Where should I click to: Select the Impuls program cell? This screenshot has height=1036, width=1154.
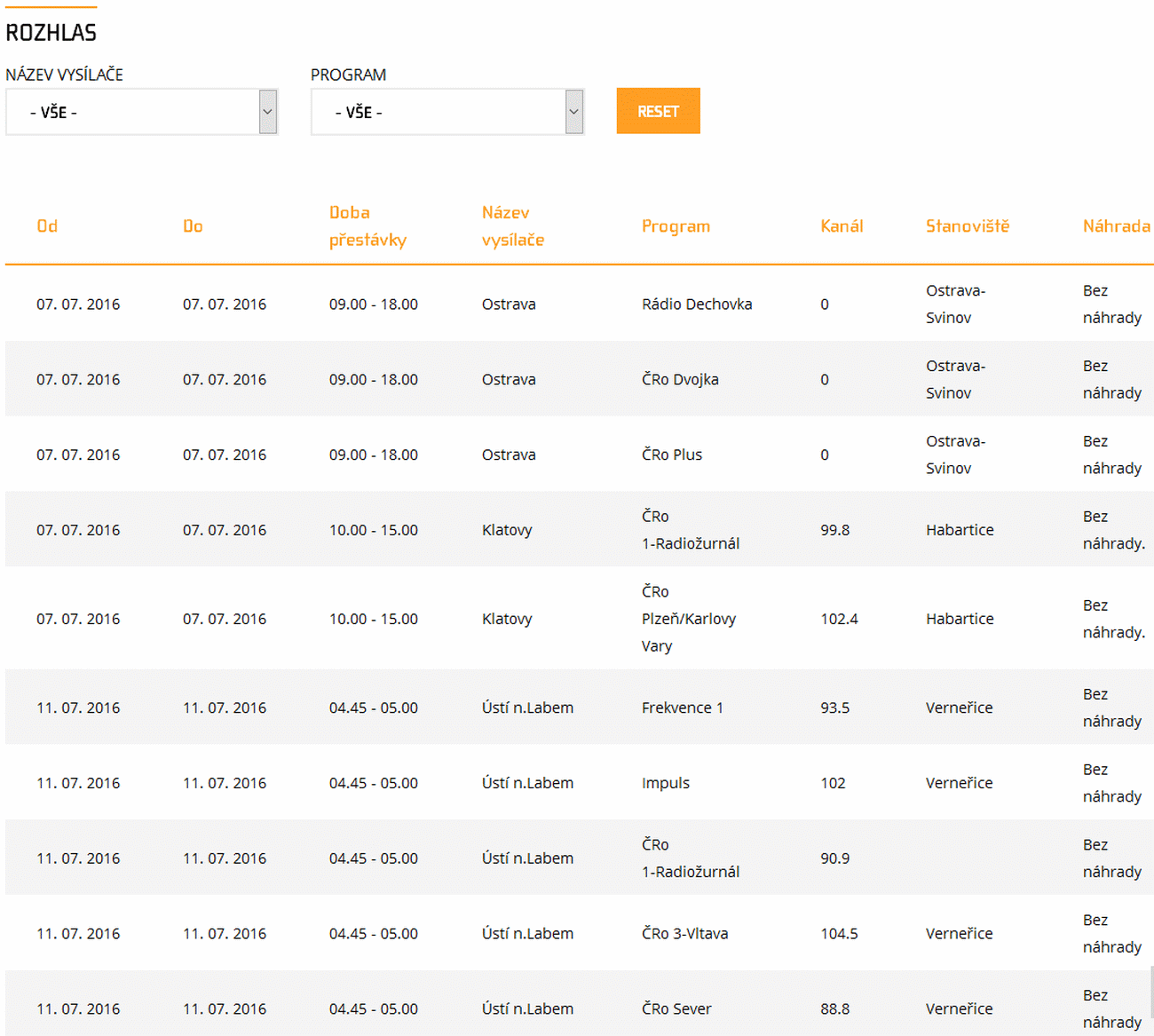[666, 783]
